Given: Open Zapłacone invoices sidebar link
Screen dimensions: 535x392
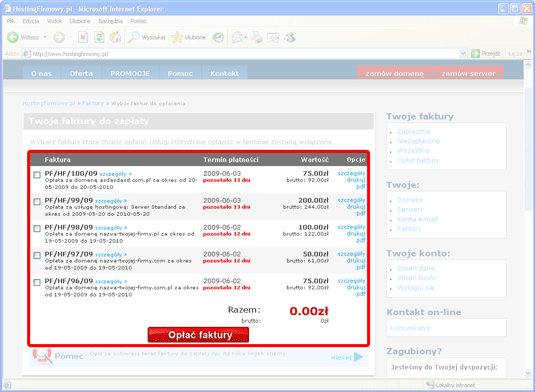Looking at the screenshot, I should [414, 131].
